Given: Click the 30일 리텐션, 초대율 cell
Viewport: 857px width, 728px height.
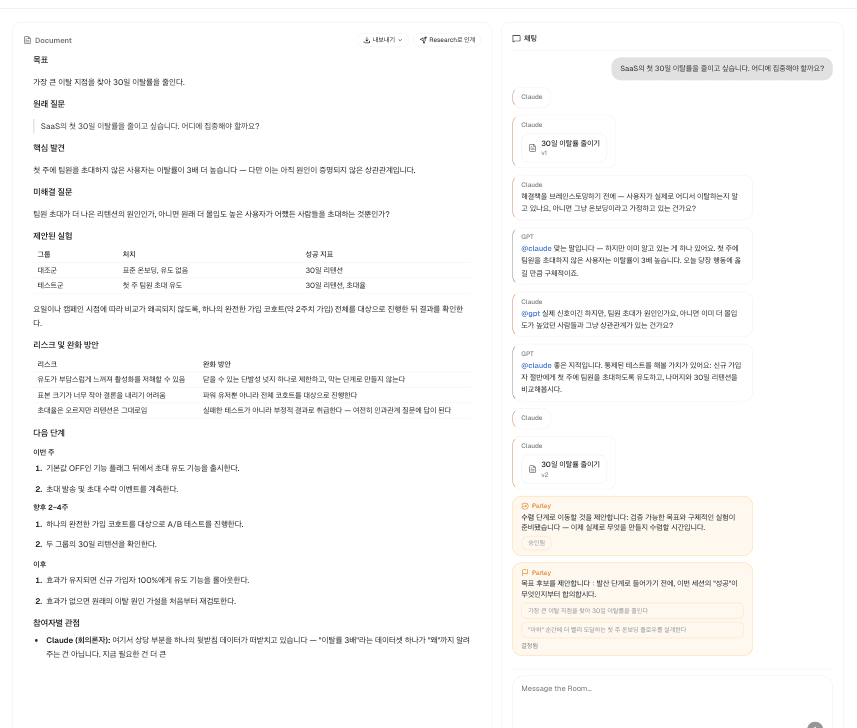Looking at the screenshot, I should click(335, 285).
